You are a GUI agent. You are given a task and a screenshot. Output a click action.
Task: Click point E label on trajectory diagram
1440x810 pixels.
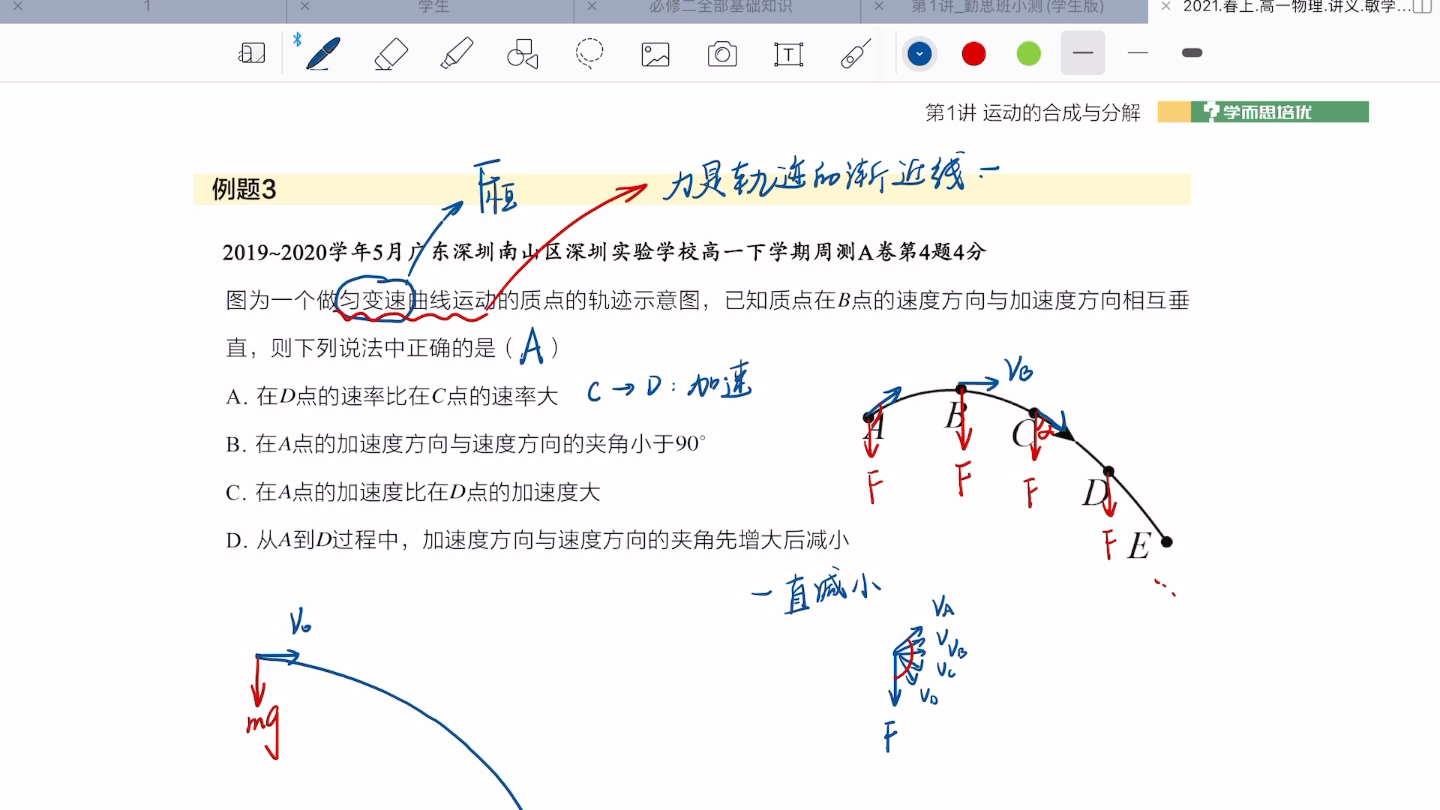pos(1139,547)
